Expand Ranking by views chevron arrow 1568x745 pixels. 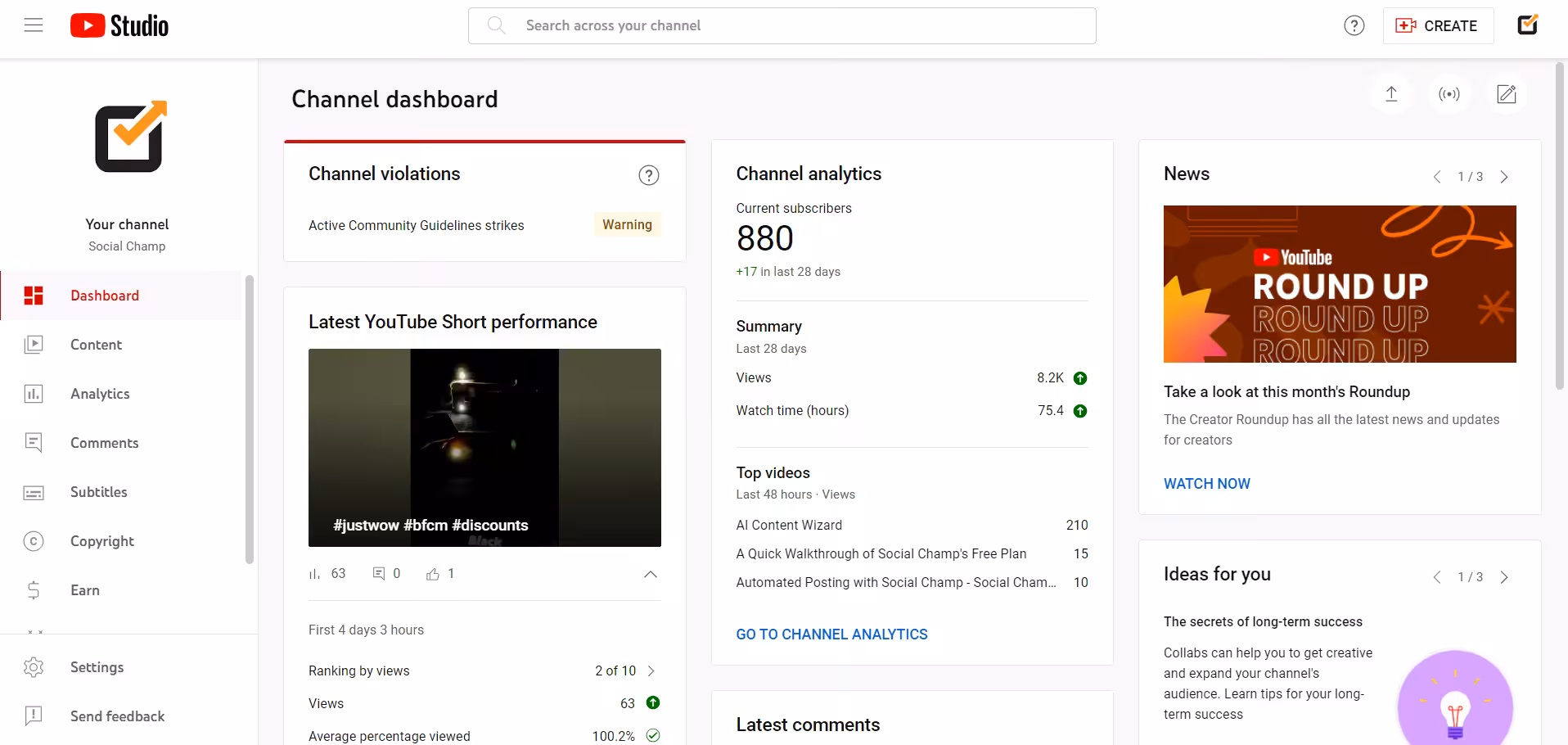(x=651, y=670)
